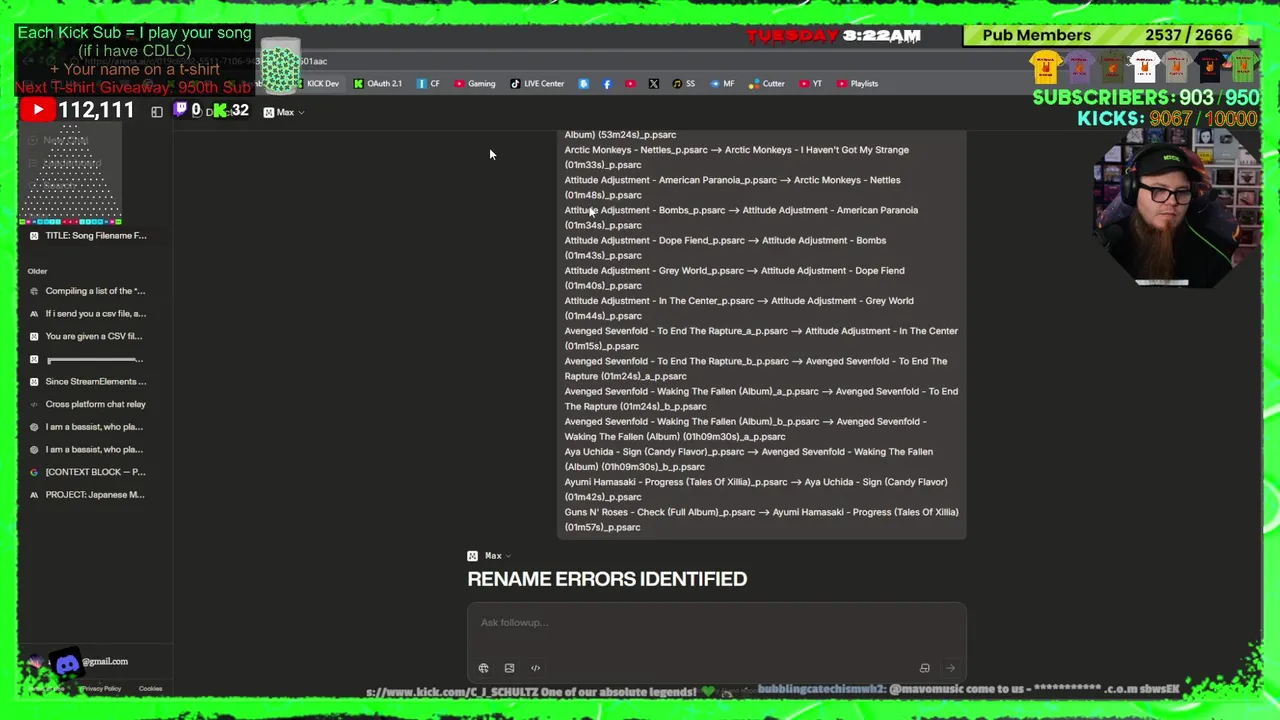Click the Twitch icon in stream overlay
The width and height of the screenshot is (1280, 720).
tap(181, 110)
